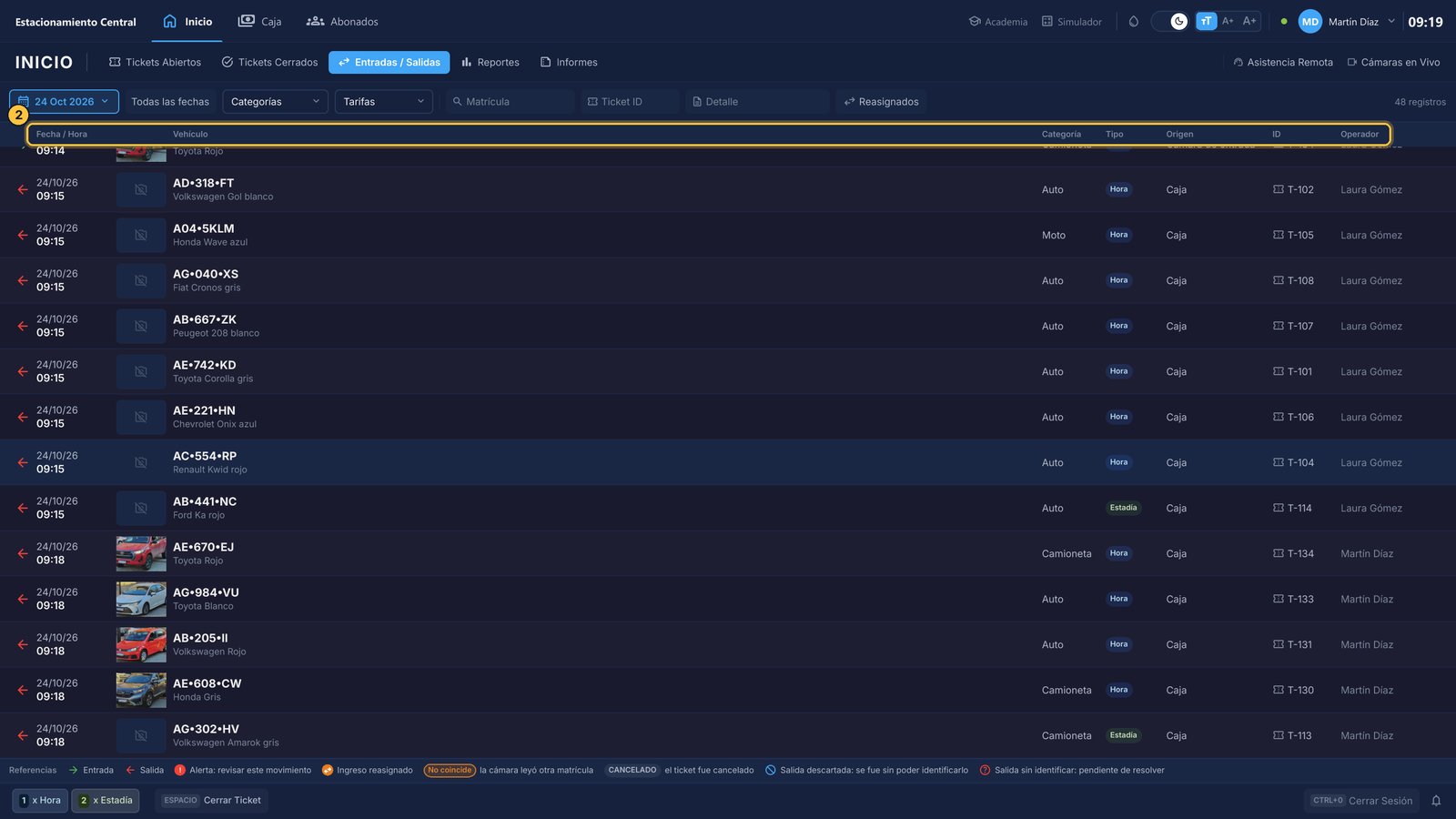Choose the medium A+ text size

(x=1228, y=21)
